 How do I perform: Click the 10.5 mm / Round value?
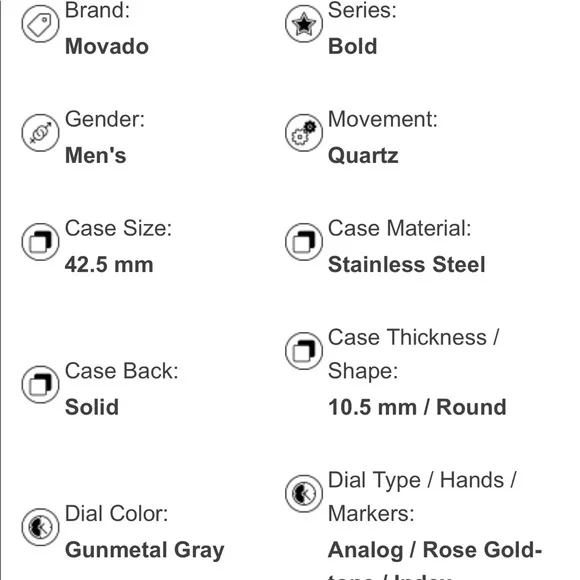[x=417, y=407]
